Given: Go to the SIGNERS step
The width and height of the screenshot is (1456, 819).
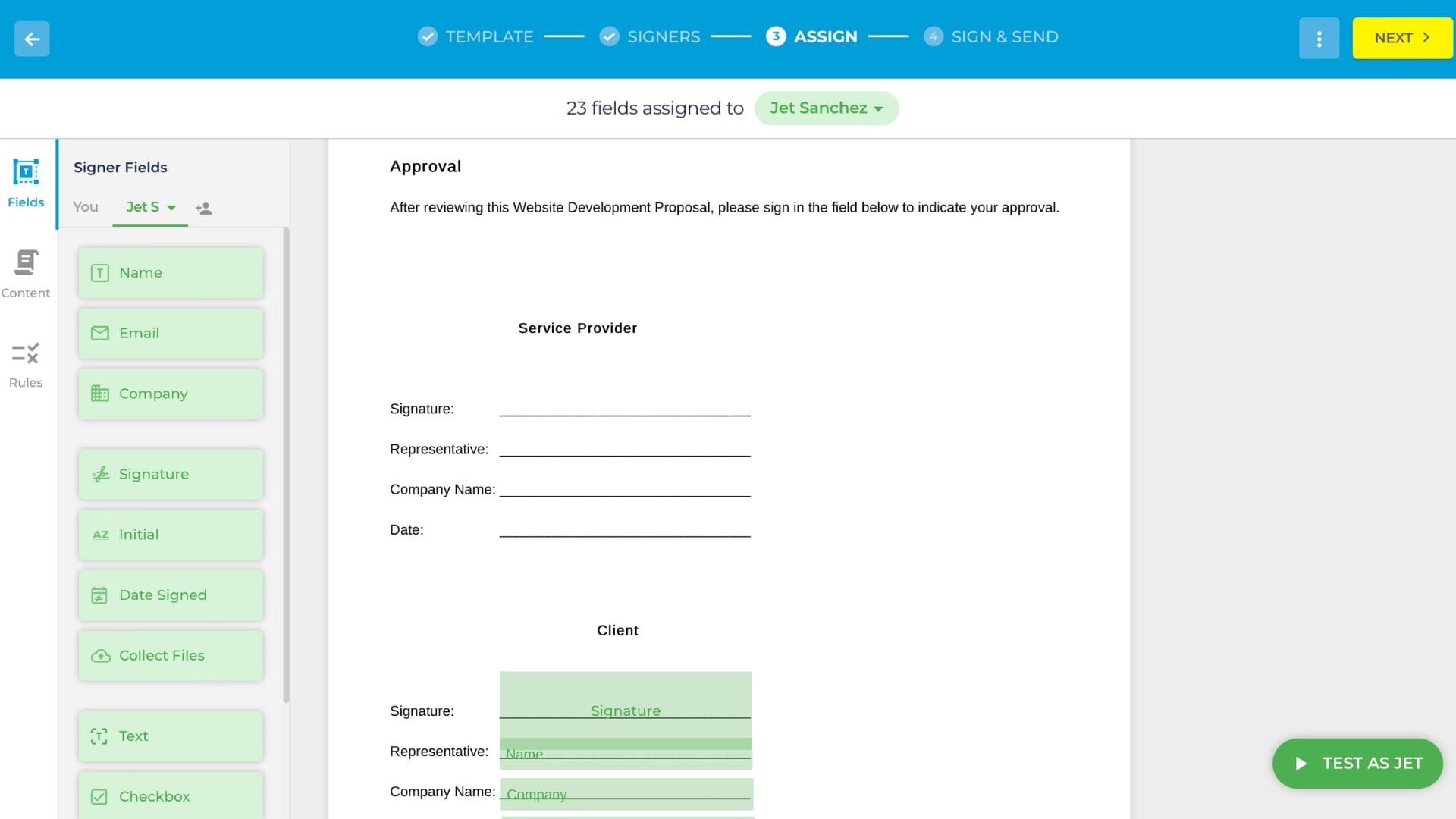Looking at the screenshot, I should coord(649,36).
